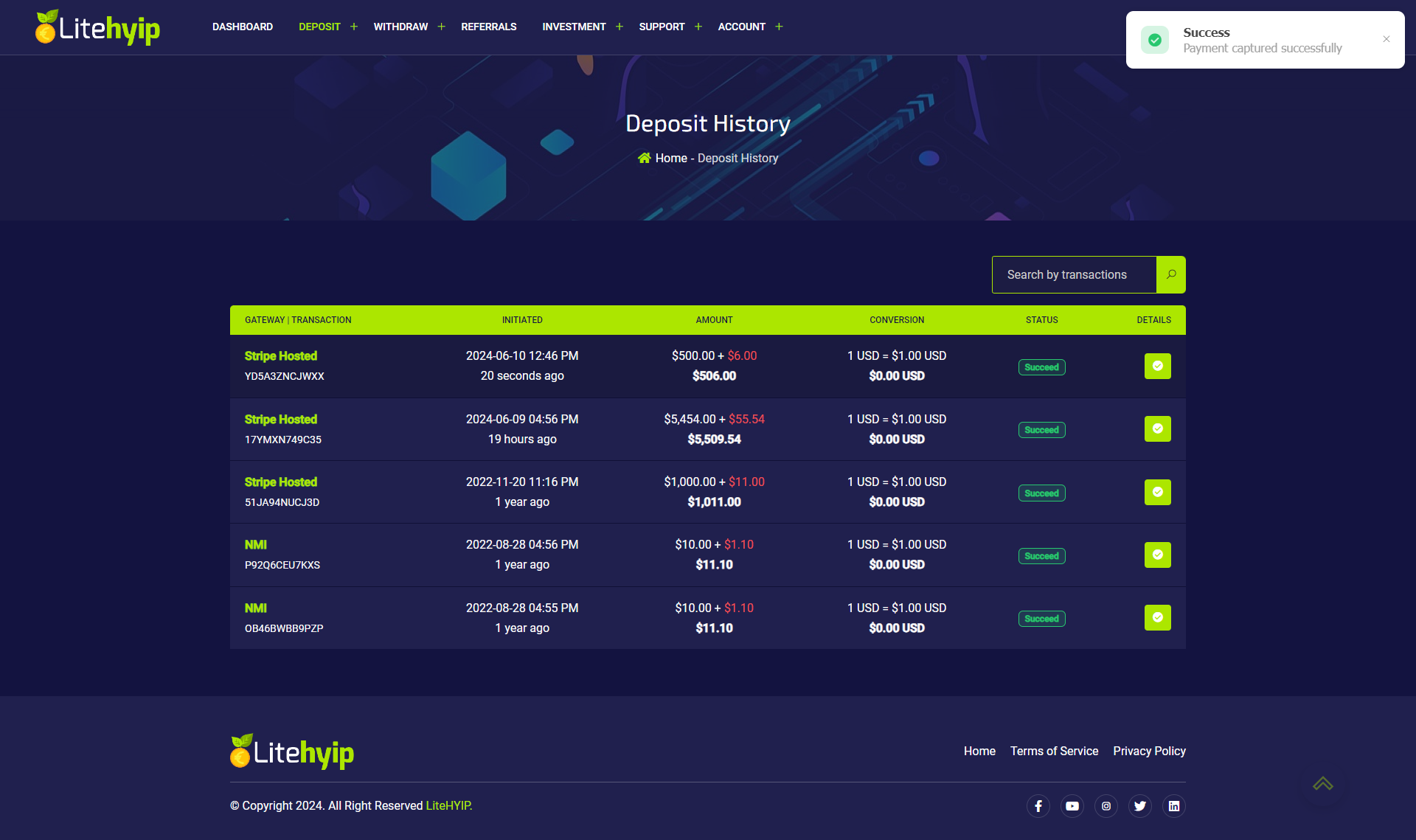The image size is (1416, 840).
Task: Open the Facebook social icon in footer
Action: [1038, 806]
